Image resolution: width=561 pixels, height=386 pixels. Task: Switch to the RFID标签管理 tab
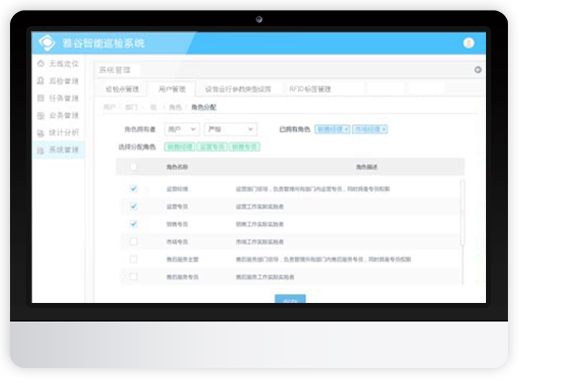310,89
